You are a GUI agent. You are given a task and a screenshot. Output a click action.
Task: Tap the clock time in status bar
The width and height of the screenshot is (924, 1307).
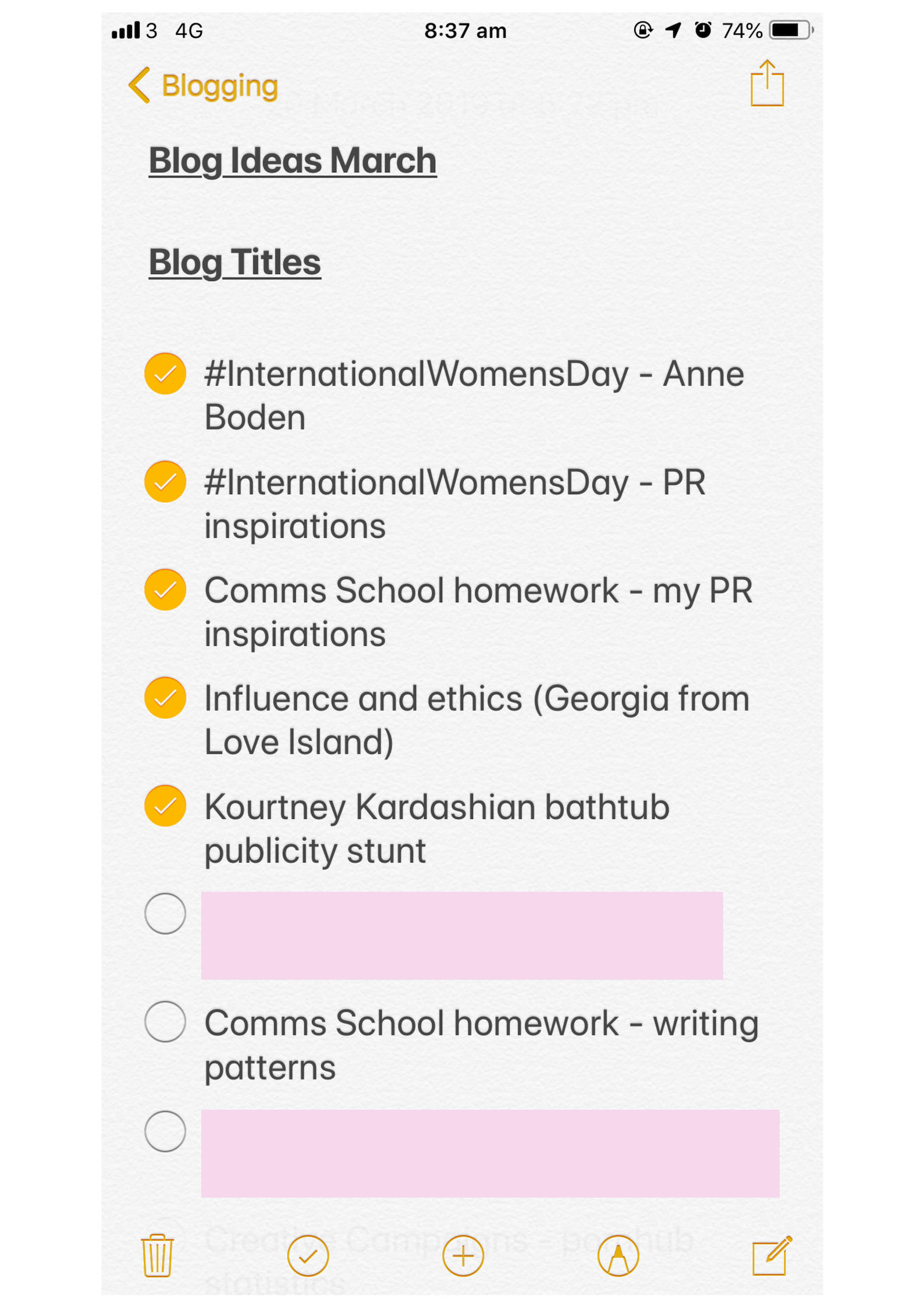465,31
